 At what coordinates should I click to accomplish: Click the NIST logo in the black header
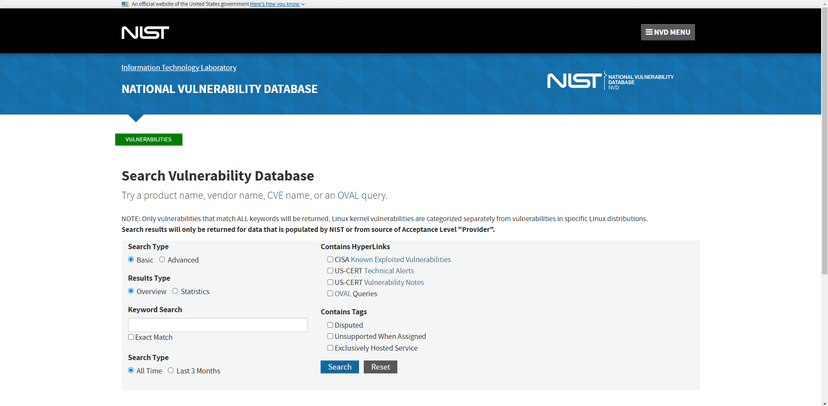pyautogui.click(x=145, y=33)
